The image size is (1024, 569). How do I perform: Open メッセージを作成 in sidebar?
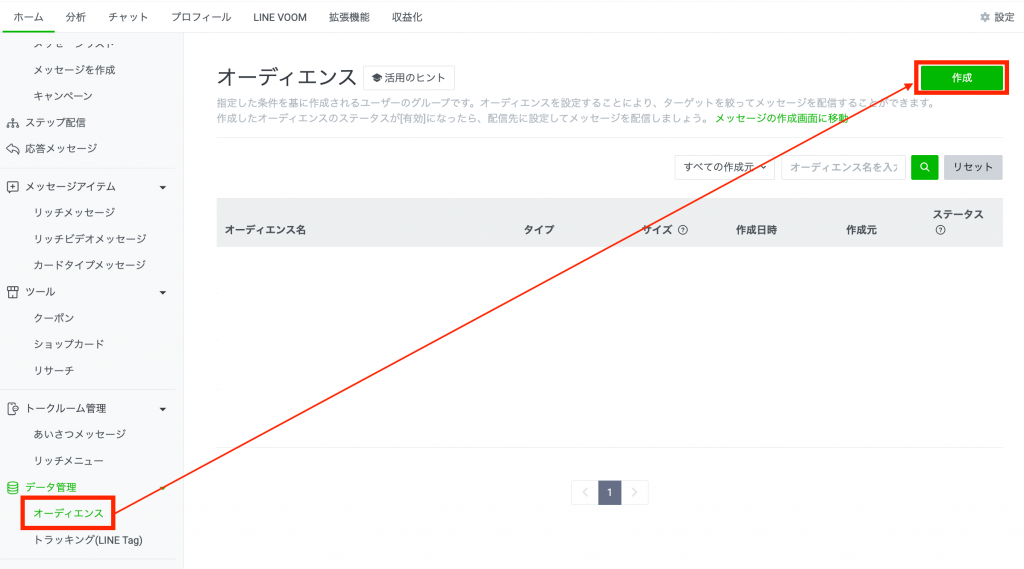point(74,70)
